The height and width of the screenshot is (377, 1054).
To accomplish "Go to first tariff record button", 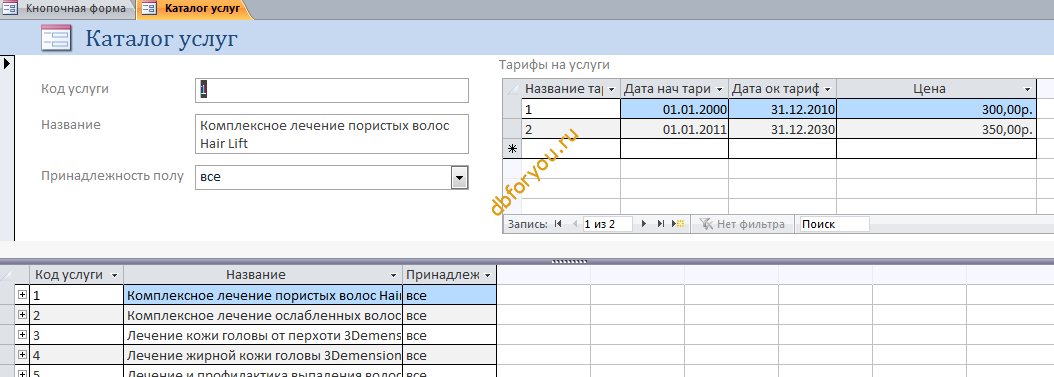I will [558, 224].
